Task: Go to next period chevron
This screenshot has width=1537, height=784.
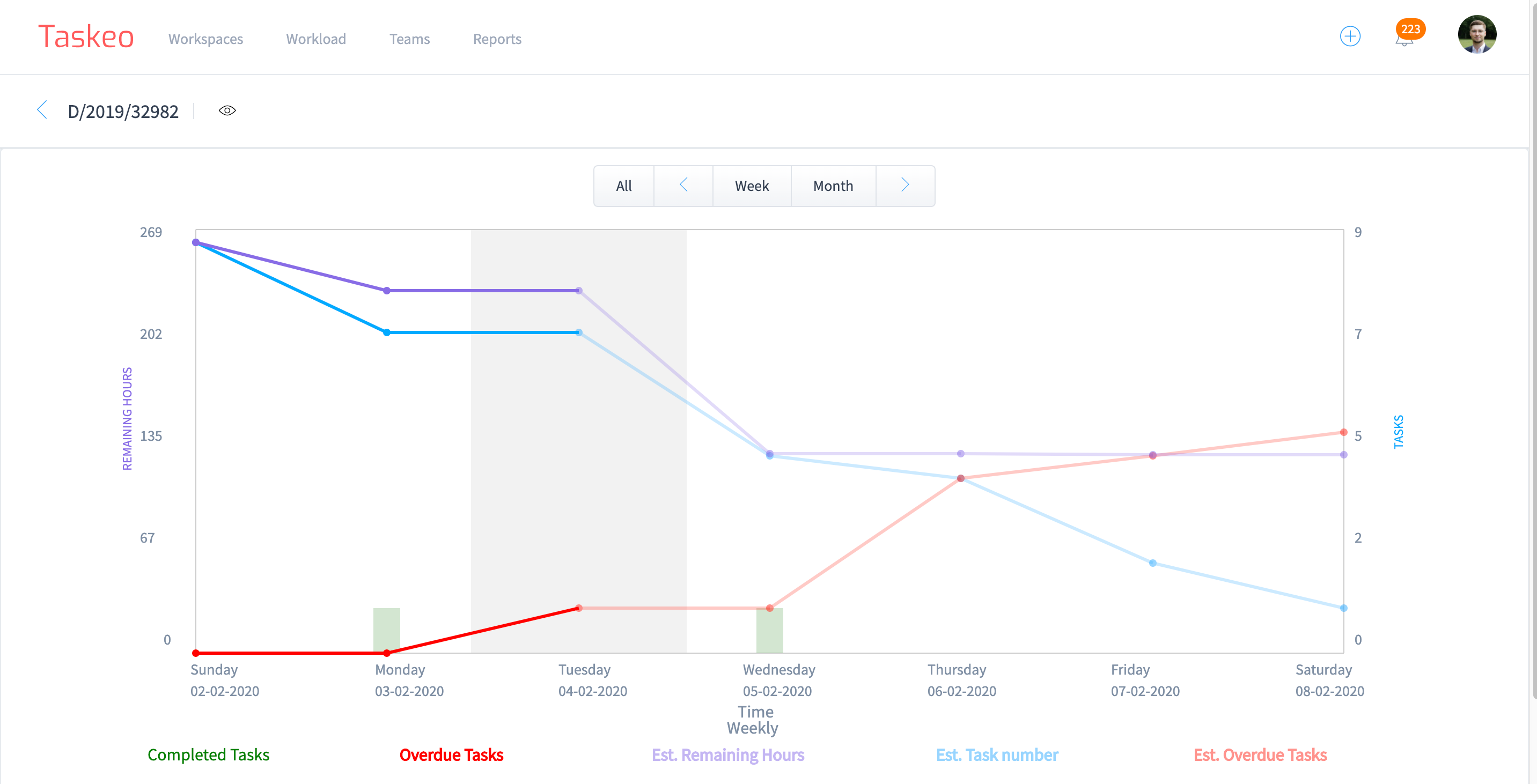Action: (x=904, y=186)
